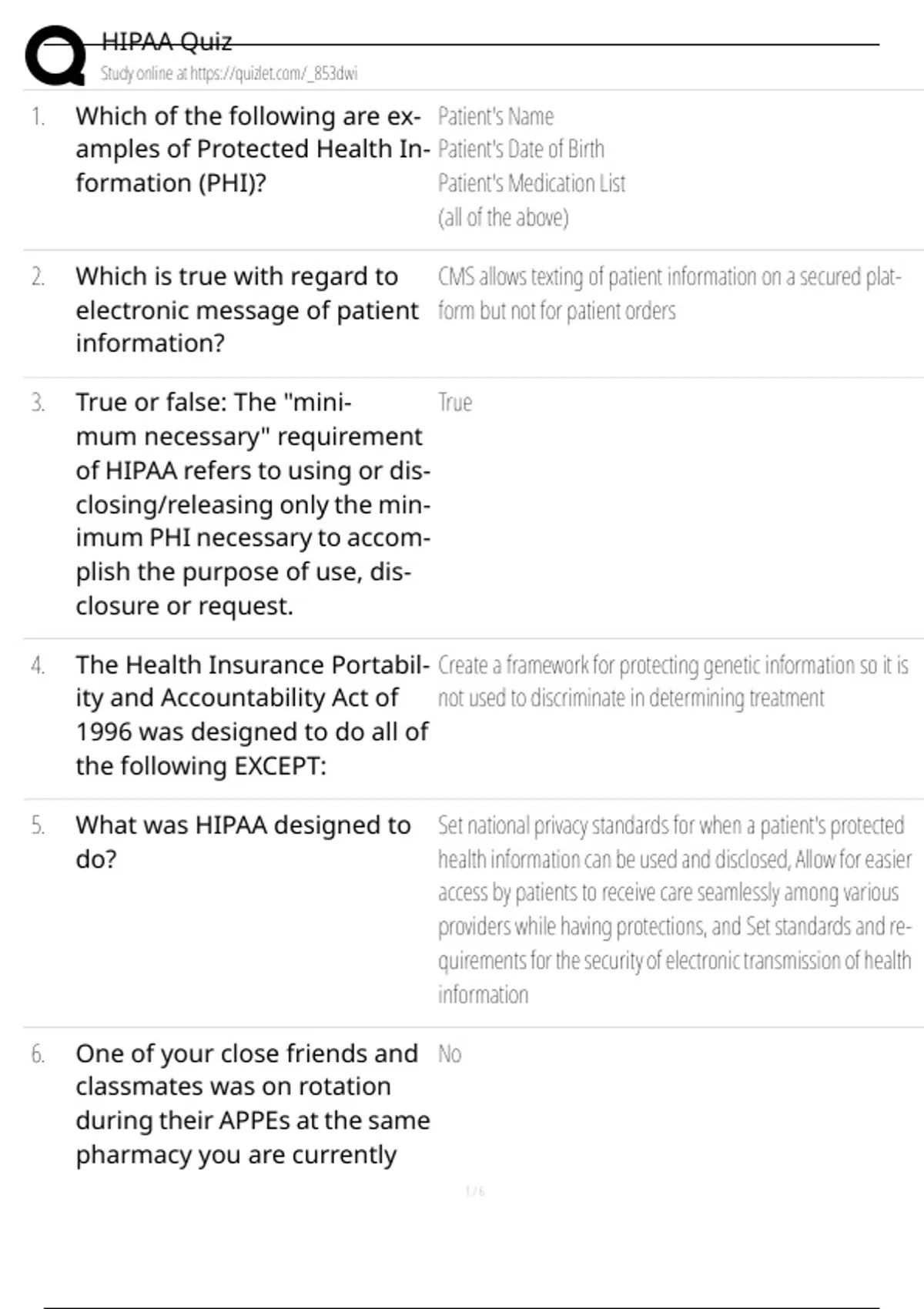The width and height of the screenshot is (924, 1309).
Task: Click the answer "Patient's Medication List"
Action: (531, 183)
